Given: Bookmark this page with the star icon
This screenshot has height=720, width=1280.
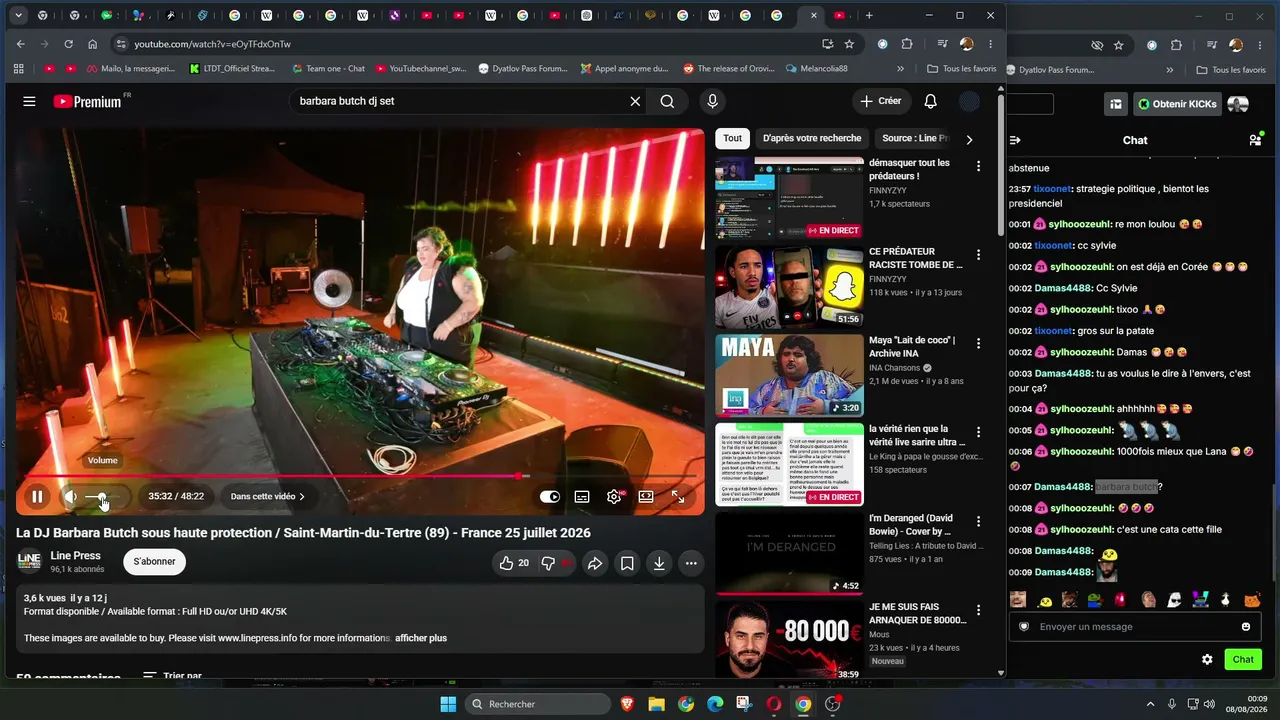Looking at the screenshot, I should click(850, 44).
